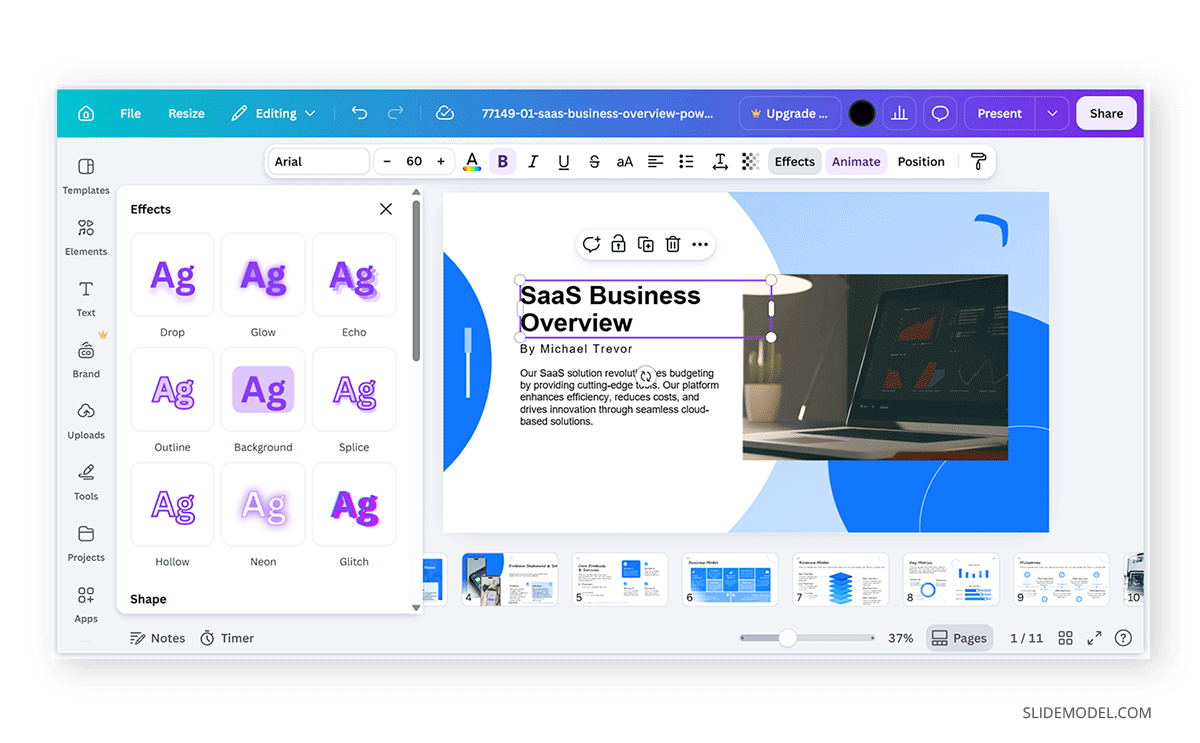
Task: Check cloud save status icon
Action: point(445,113)
